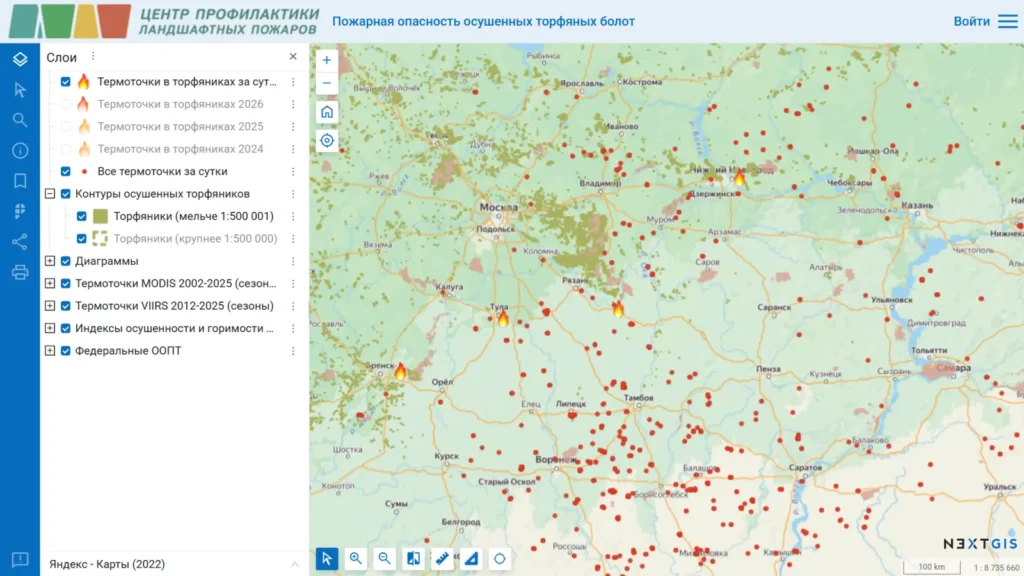The width and height of the screenshot is (1024, 576).
Task: Expand the Индексы осушенности и горимости group
Action: point(50,328)
